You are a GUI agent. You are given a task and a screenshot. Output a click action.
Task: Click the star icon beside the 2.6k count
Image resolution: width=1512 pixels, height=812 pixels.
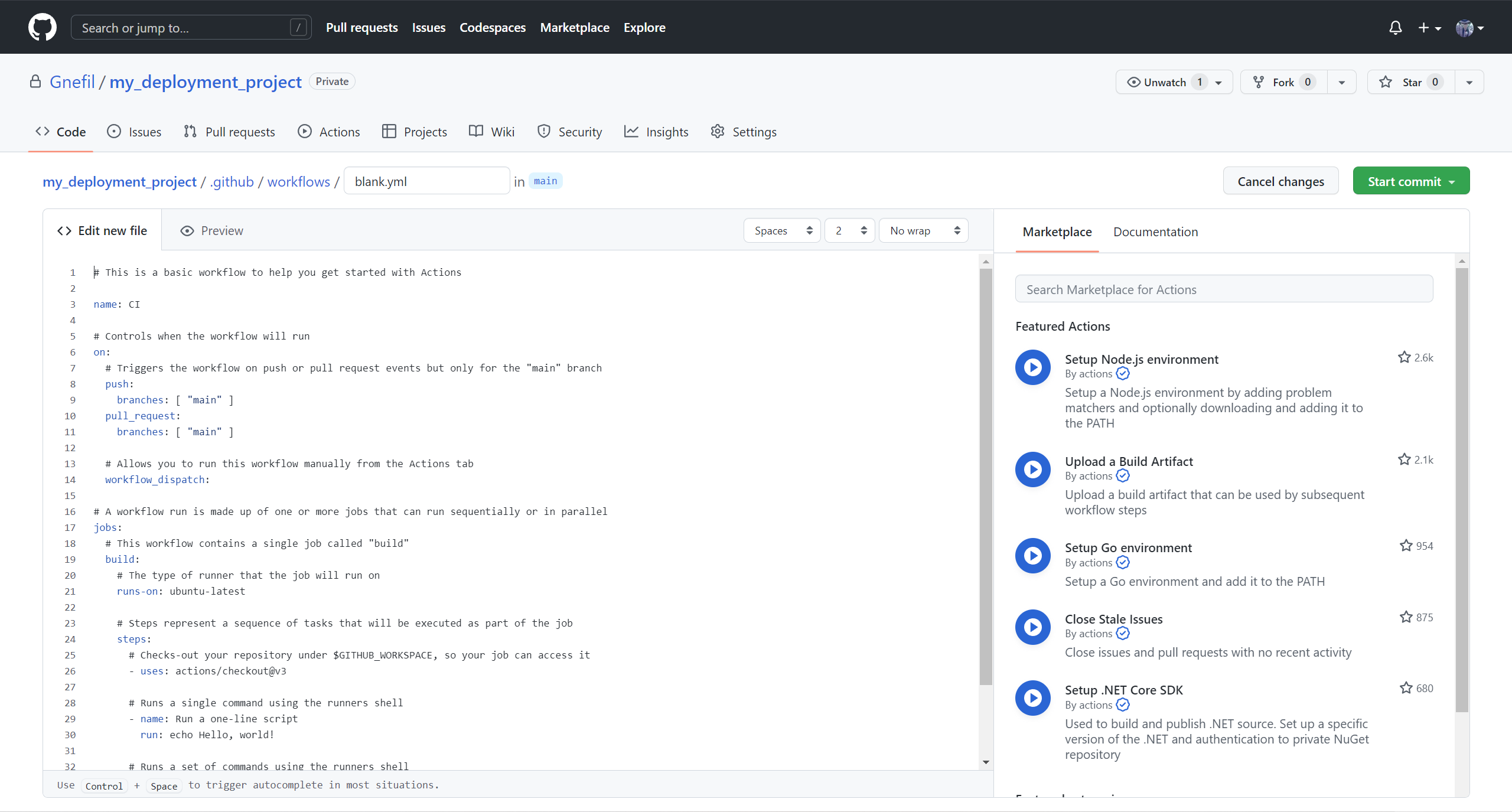coord(1404,357)
